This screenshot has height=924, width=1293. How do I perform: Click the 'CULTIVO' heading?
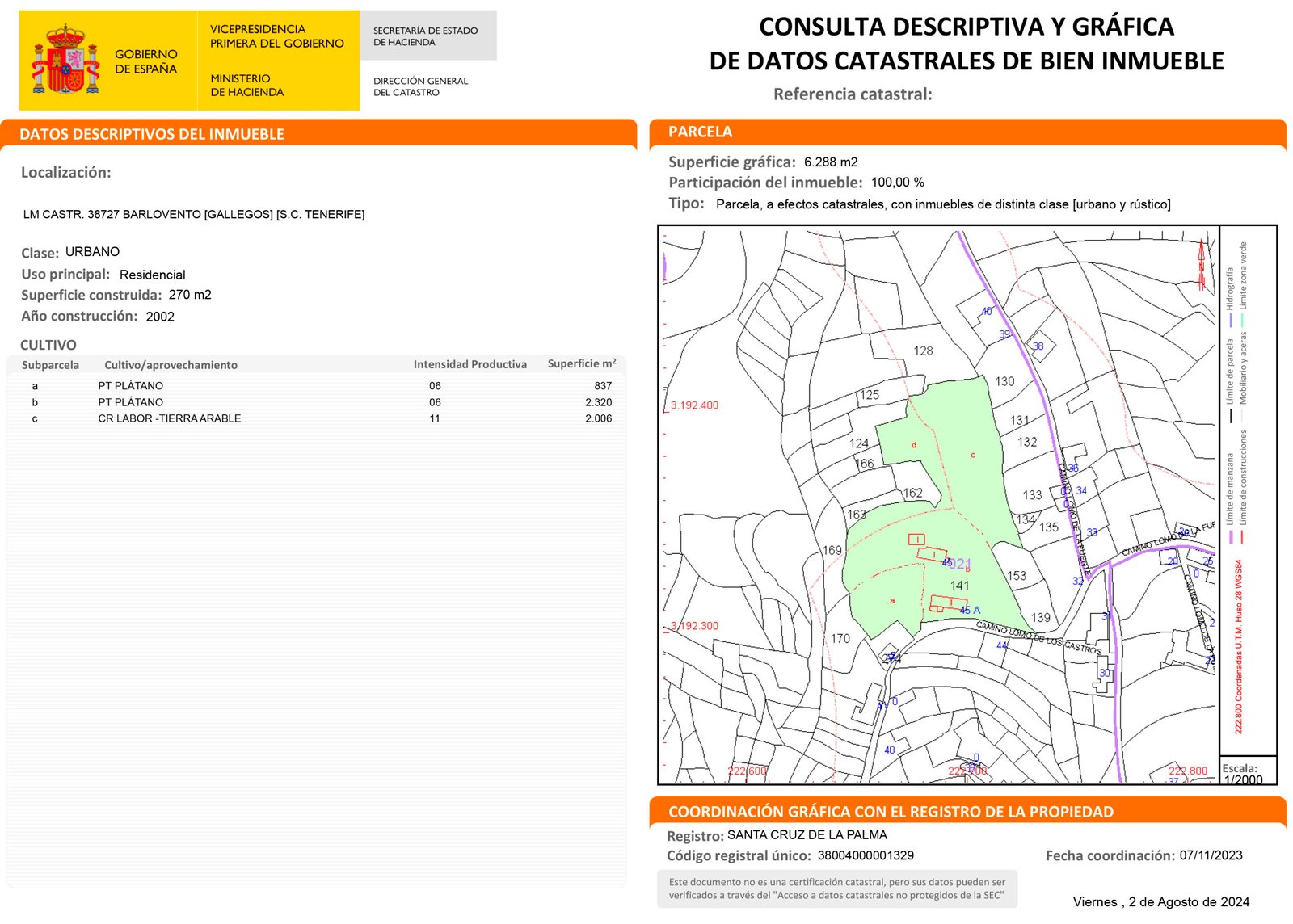(48, 345)
